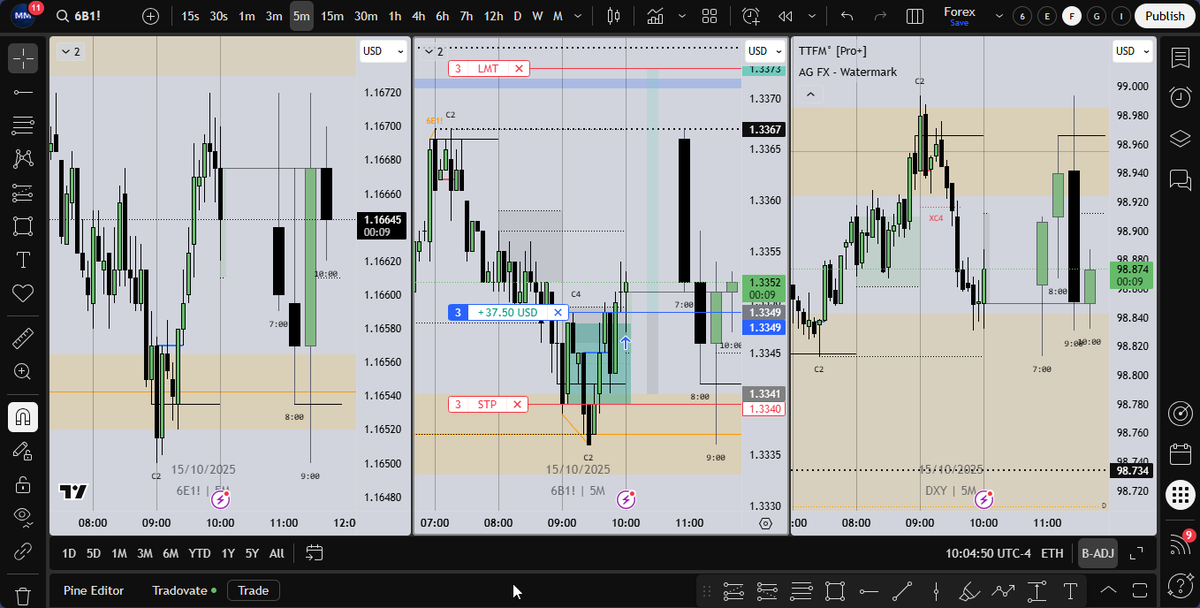Select the YTD date range

point(199,553)
